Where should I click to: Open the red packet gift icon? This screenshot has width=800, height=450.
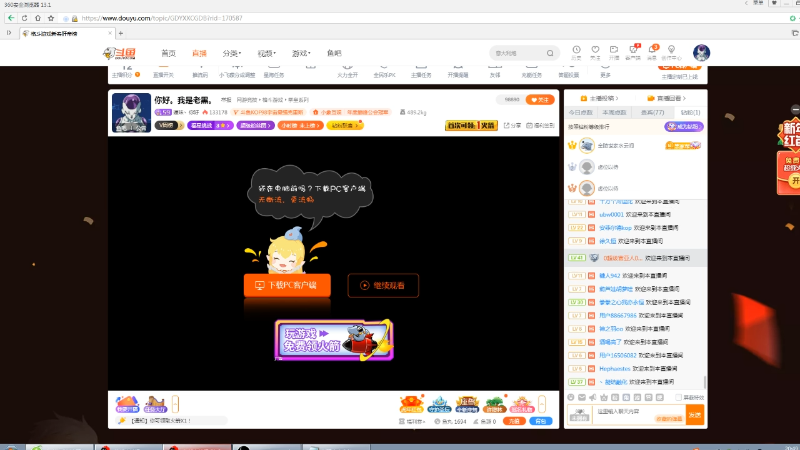[x=411, y=404]
